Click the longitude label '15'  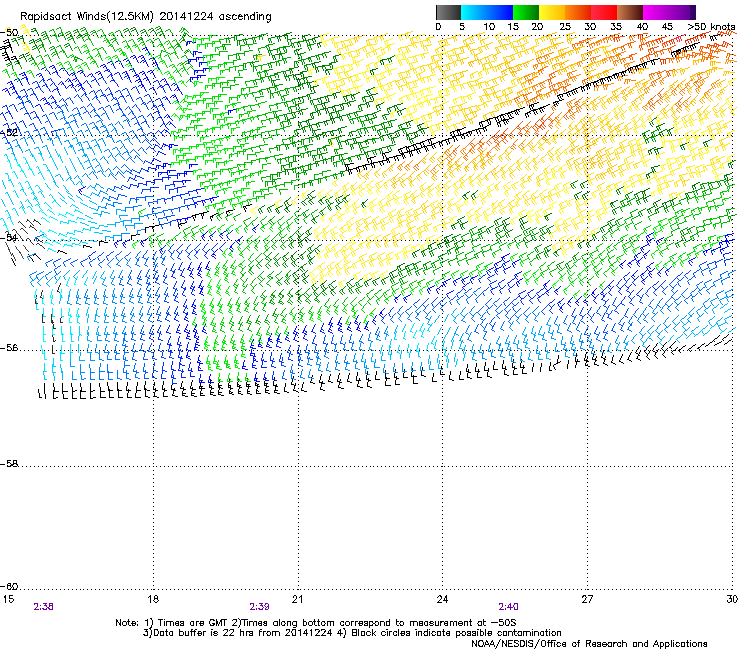[x=8, y=599]
